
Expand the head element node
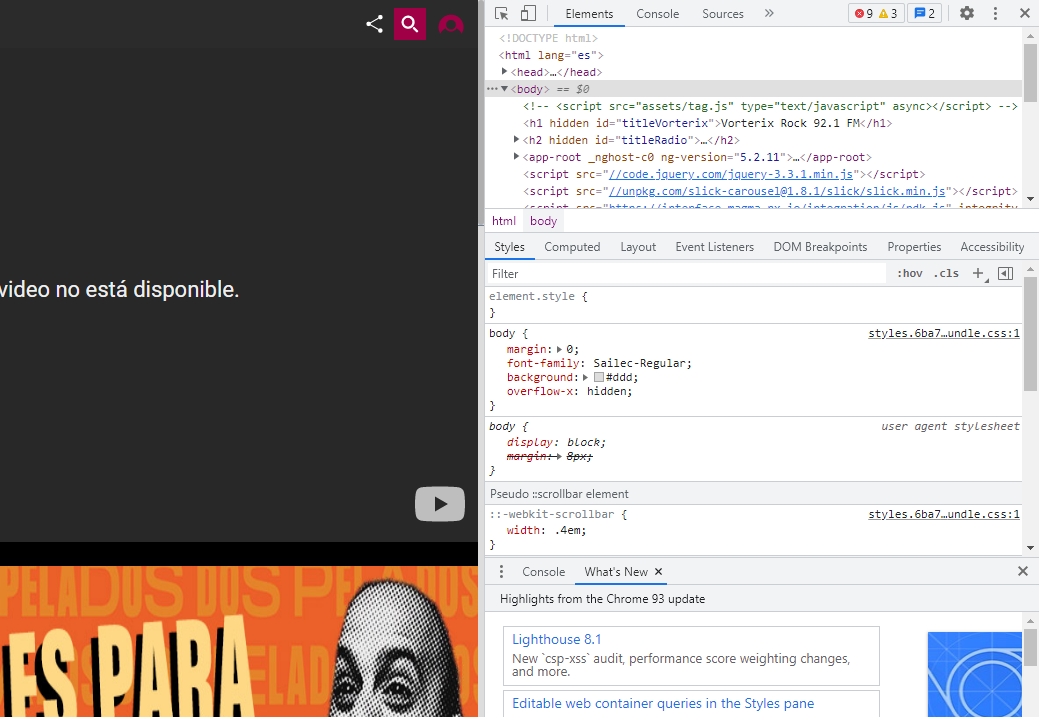[505, 72]
